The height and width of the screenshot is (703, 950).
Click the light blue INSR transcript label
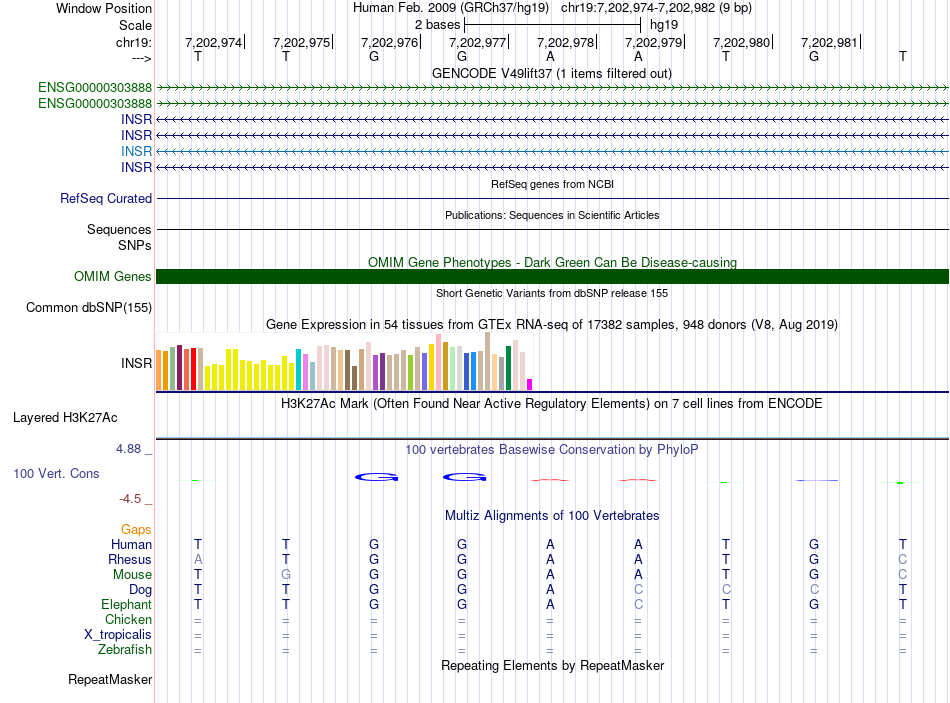tap(136, 151)
